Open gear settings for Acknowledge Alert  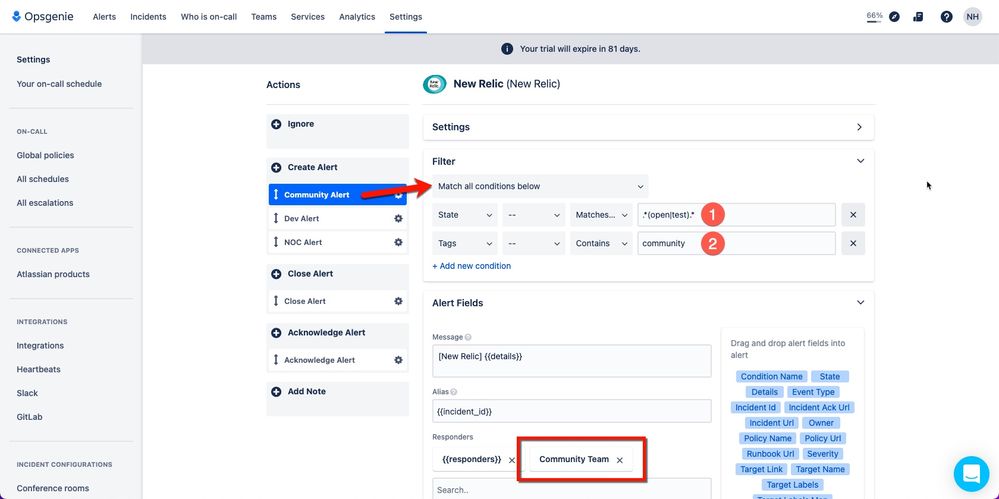(398, 360)
